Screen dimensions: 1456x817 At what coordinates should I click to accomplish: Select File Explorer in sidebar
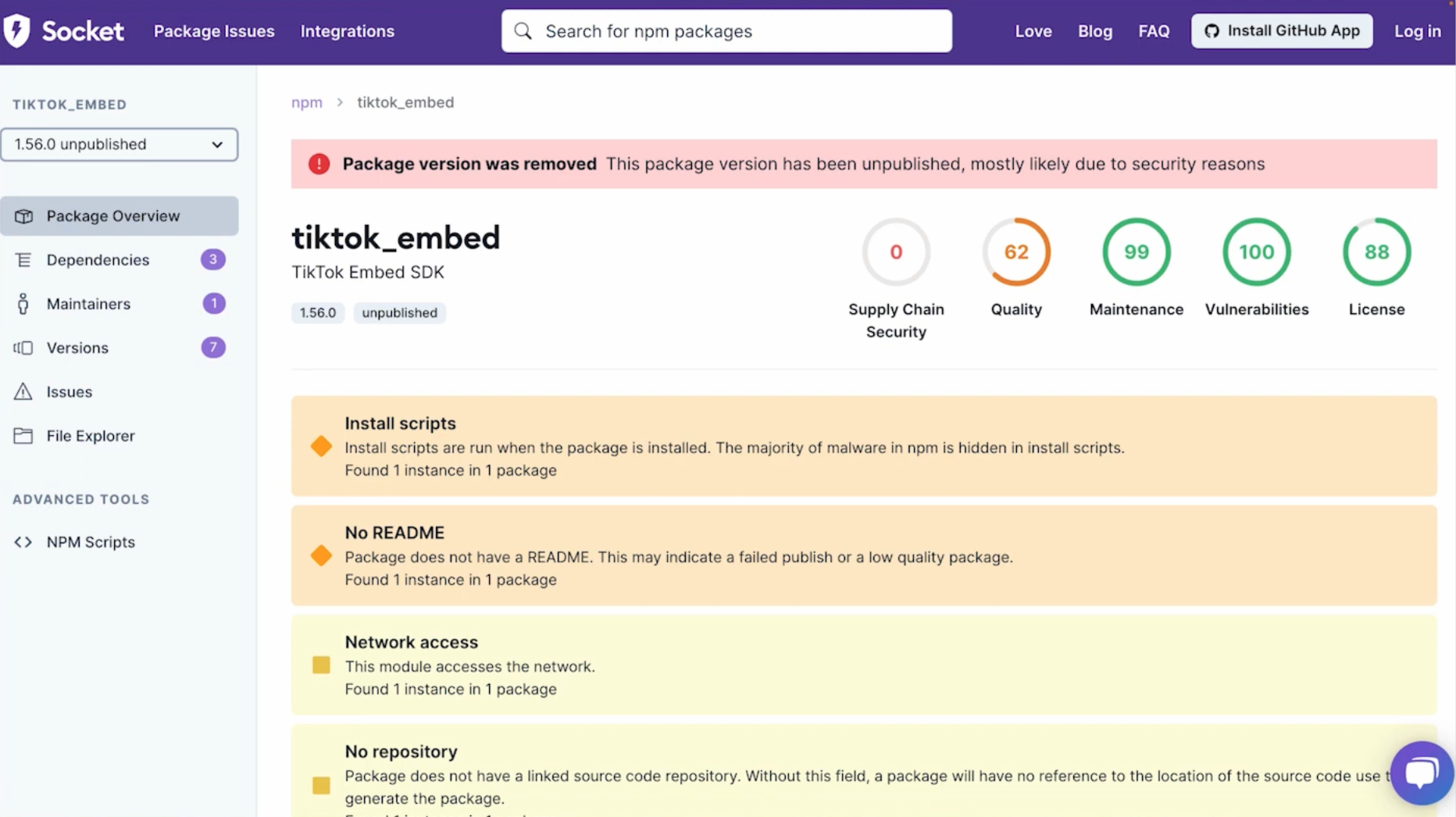(x=120, y=436)
